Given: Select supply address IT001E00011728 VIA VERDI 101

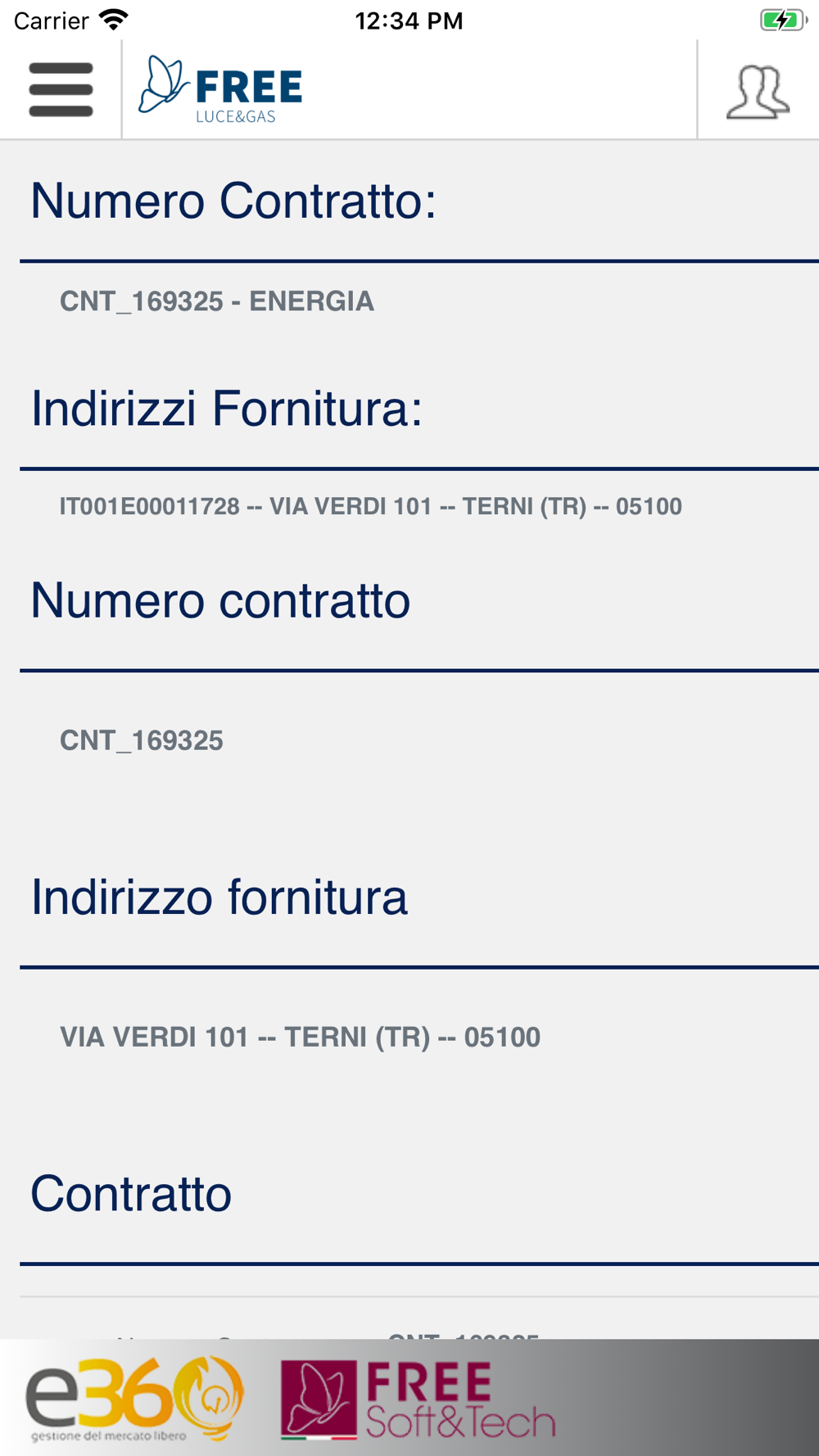Looking at the screenshot, I should click(x=370, y=506).
